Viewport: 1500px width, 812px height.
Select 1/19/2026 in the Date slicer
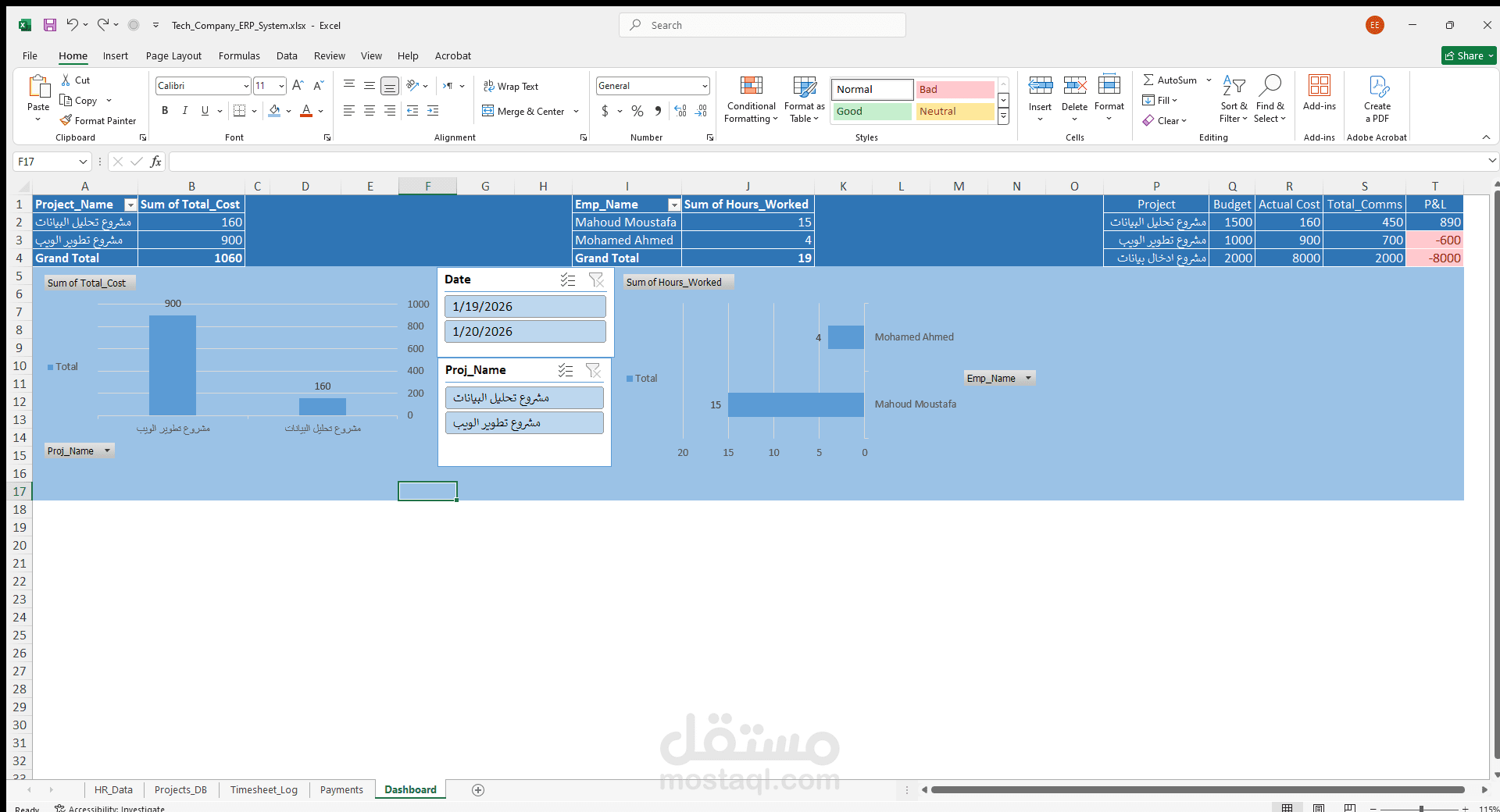click(x=524, y=306)
